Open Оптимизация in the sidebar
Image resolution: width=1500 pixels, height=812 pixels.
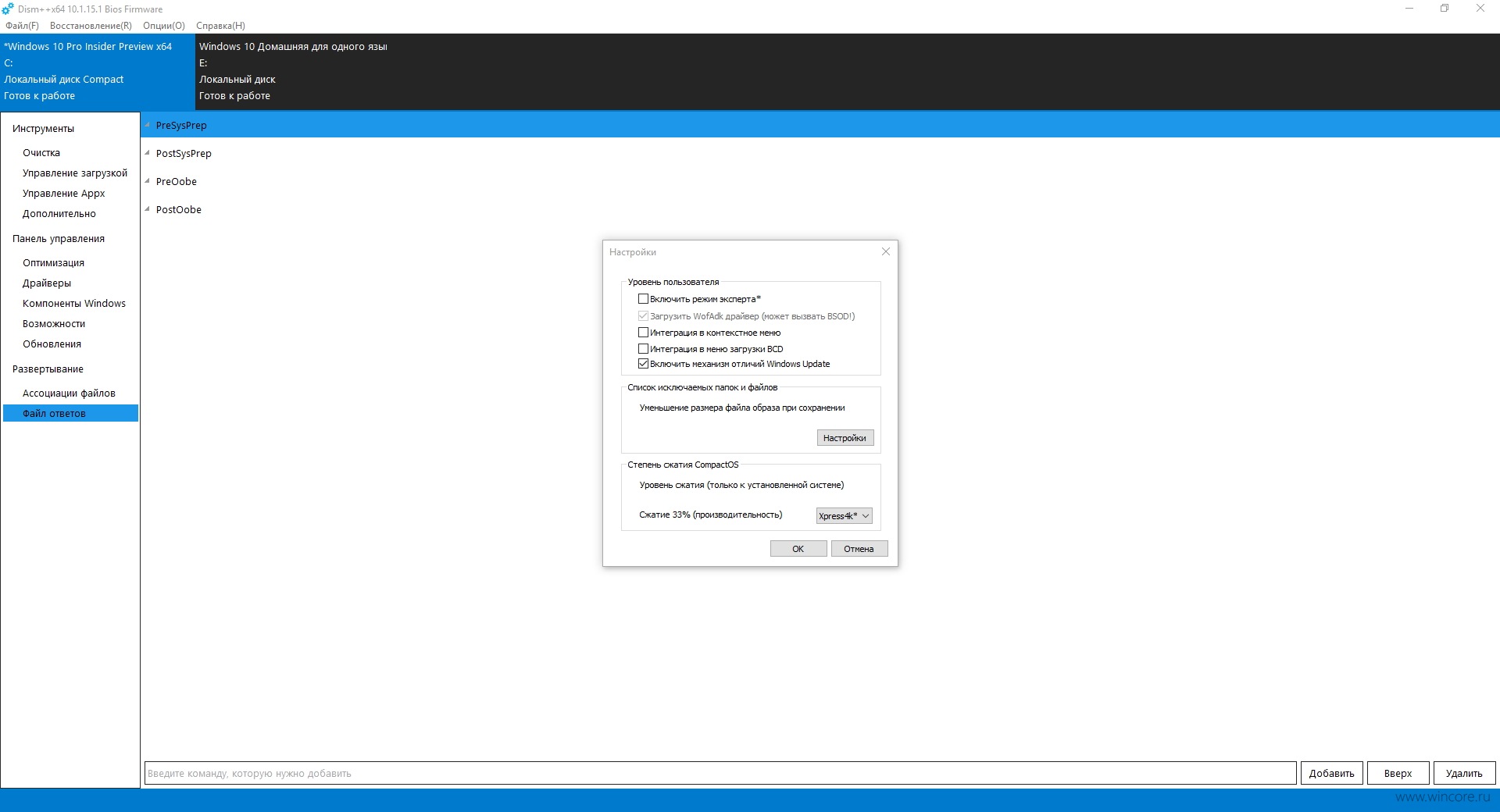pyautogui.click(x=53, y=263)
